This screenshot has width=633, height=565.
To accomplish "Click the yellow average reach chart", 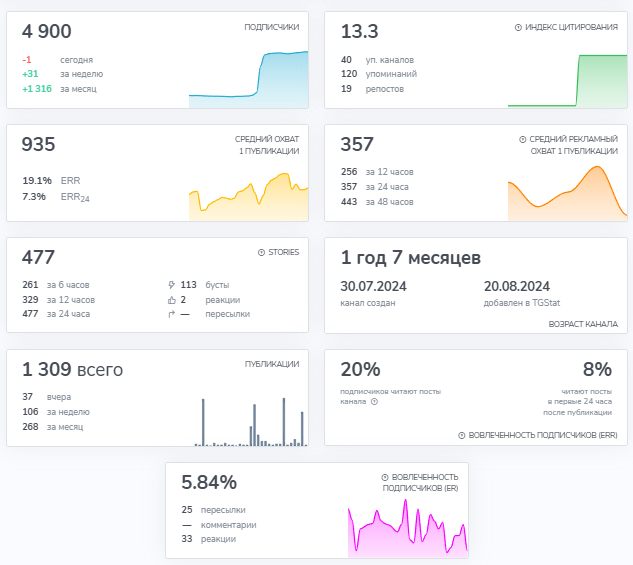I will (x=249, y=197).
